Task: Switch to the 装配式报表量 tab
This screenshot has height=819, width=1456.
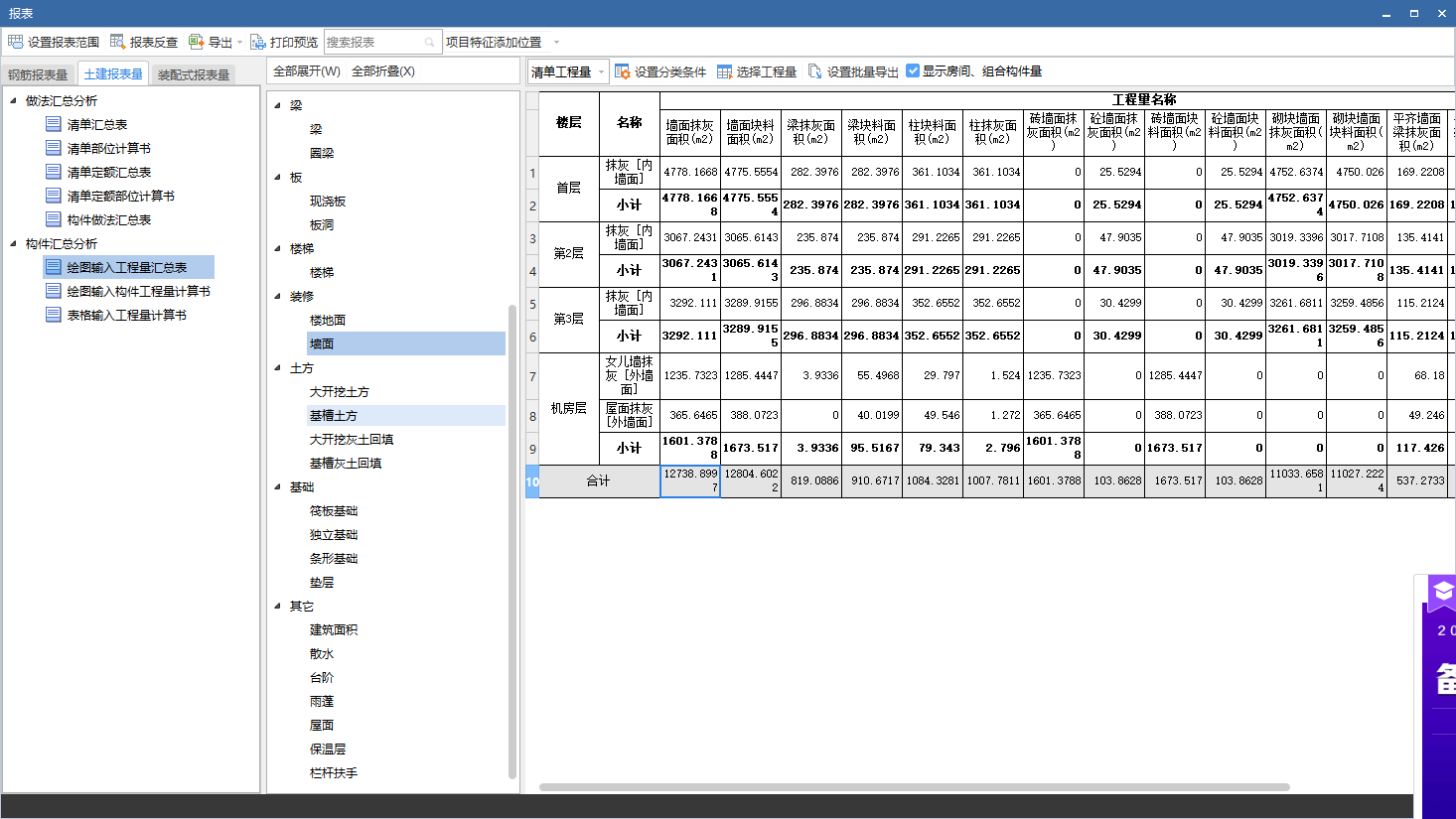Action: pyautogui.click(x=194, y=74)
